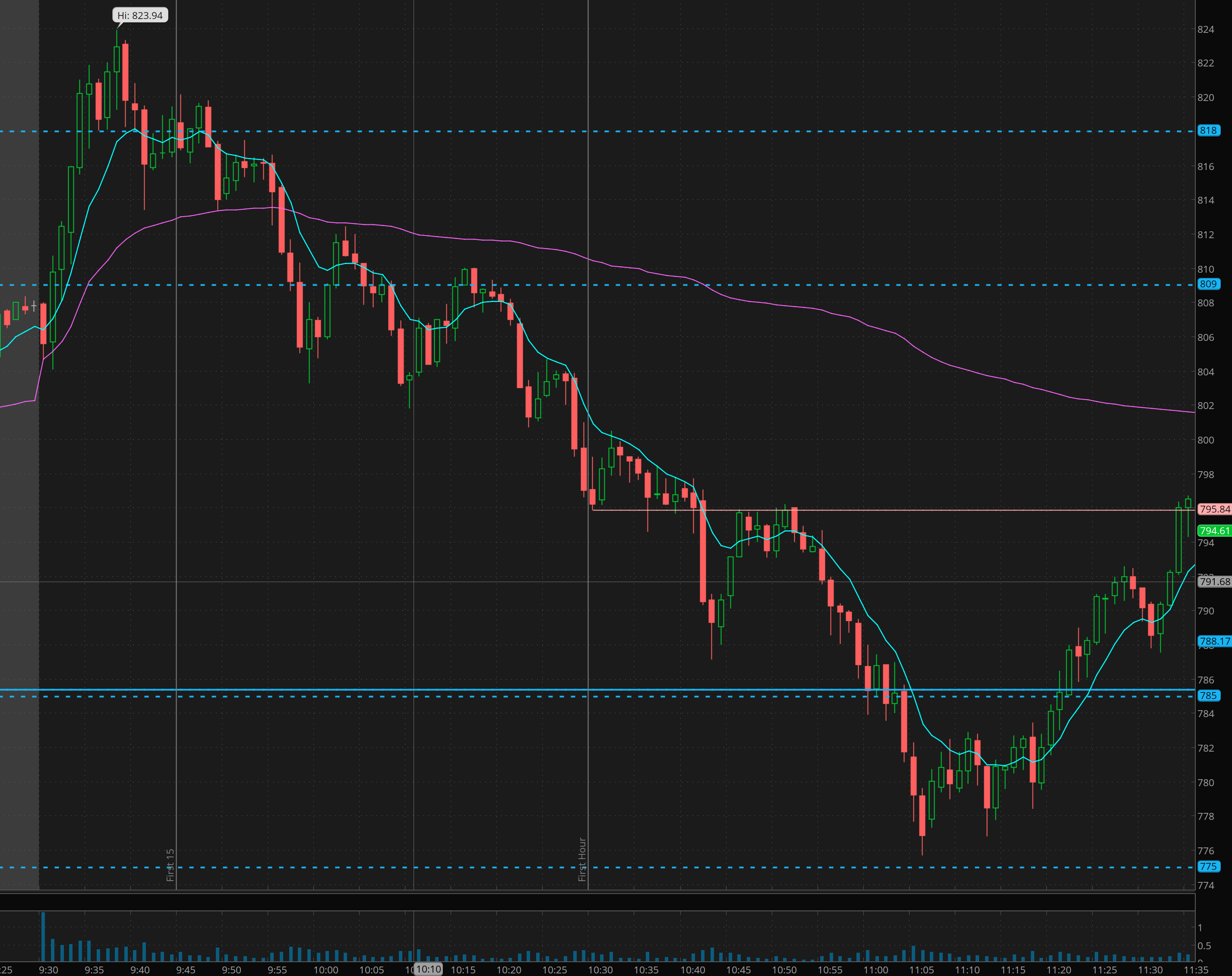Select the pink 795.84 price tag
The width and height of the screenshot is (1232, 976).
[x=1214, y=509]
